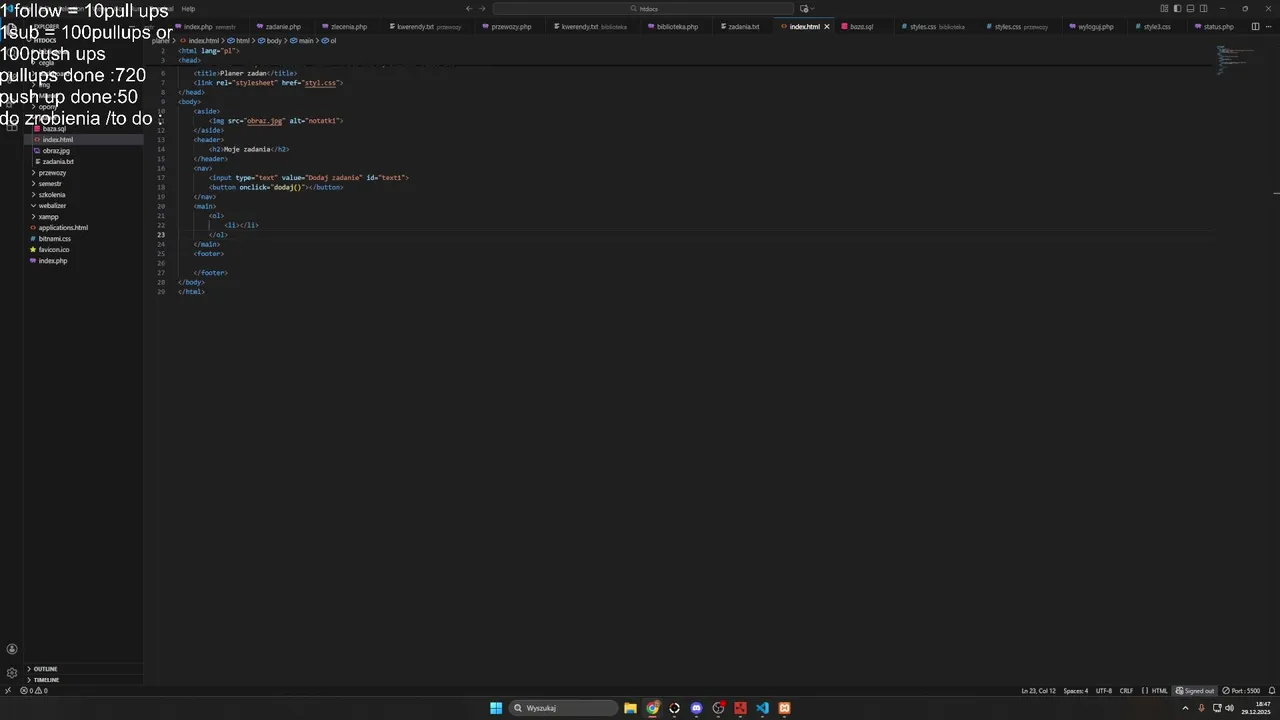Switch to the zadanie.php tab
The width and height of the screenshot is (1280, 720).
pyautogui.click(x=283, y=27)
